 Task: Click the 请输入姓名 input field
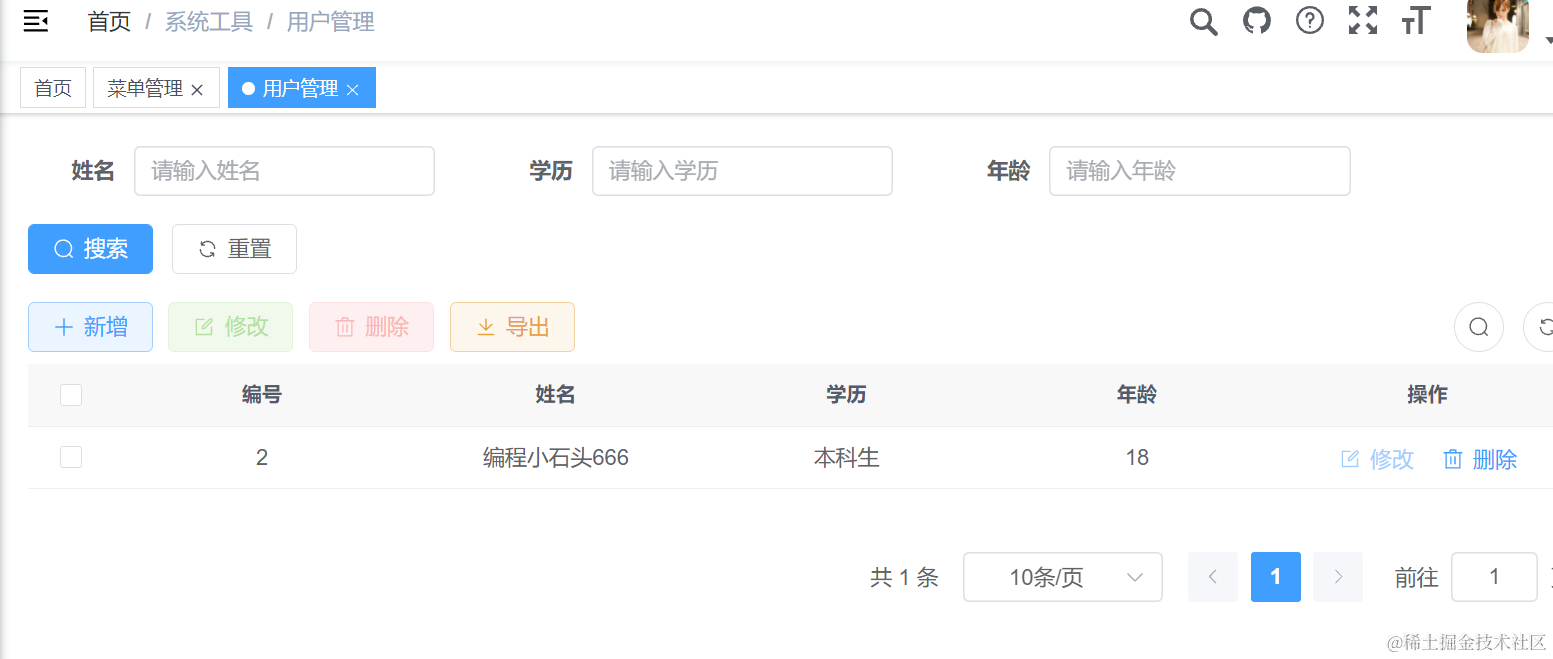click(284, 171)
